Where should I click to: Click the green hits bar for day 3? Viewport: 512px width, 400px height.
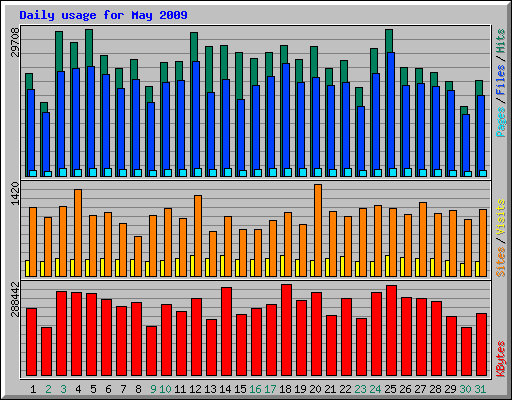(x=59, y=51)
